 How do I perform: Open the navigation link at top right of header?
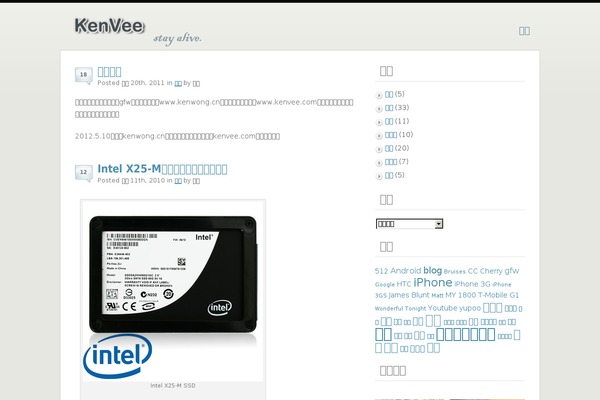pos(524,31)
